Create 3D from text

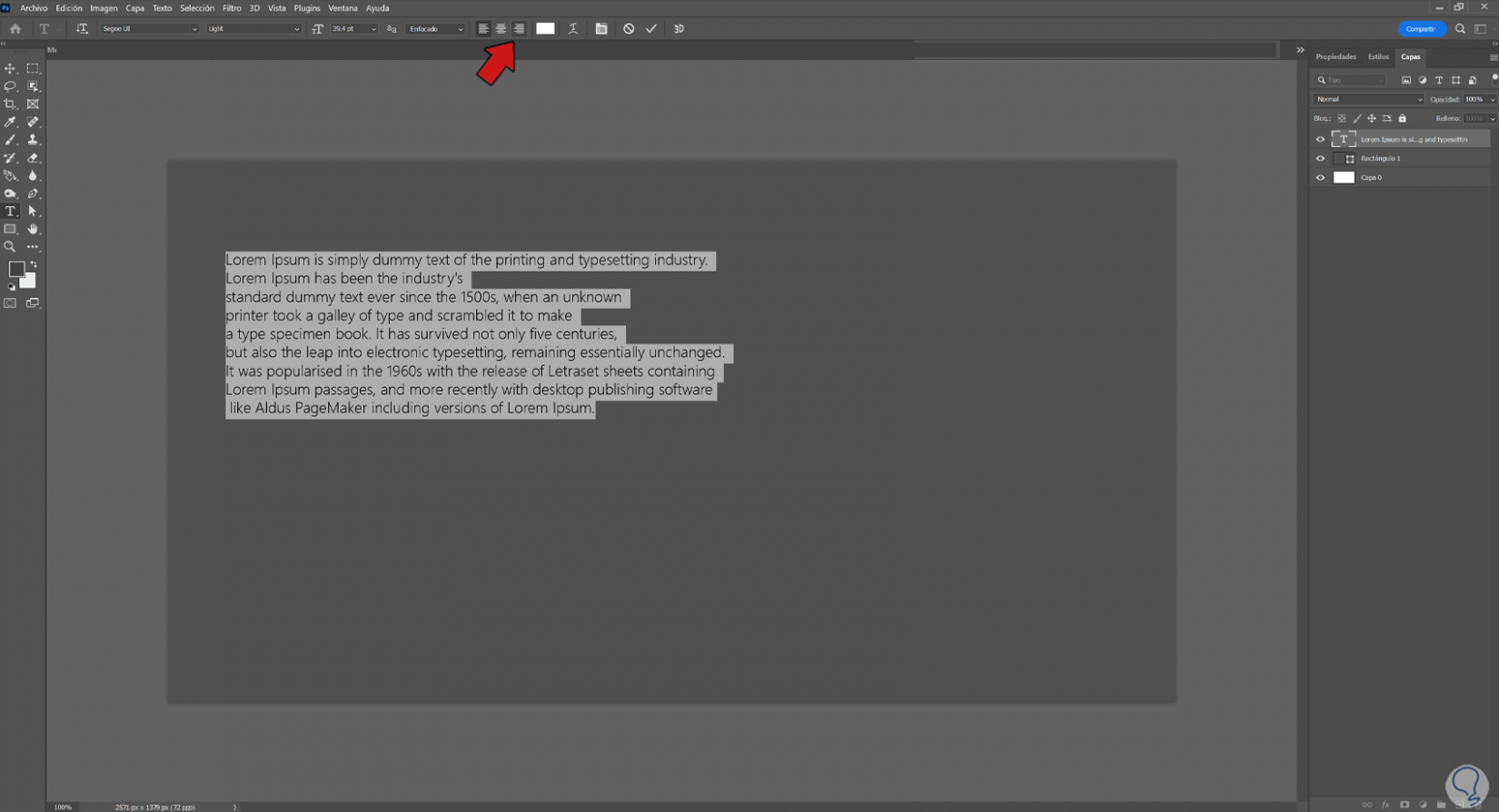tap(679, 29)
